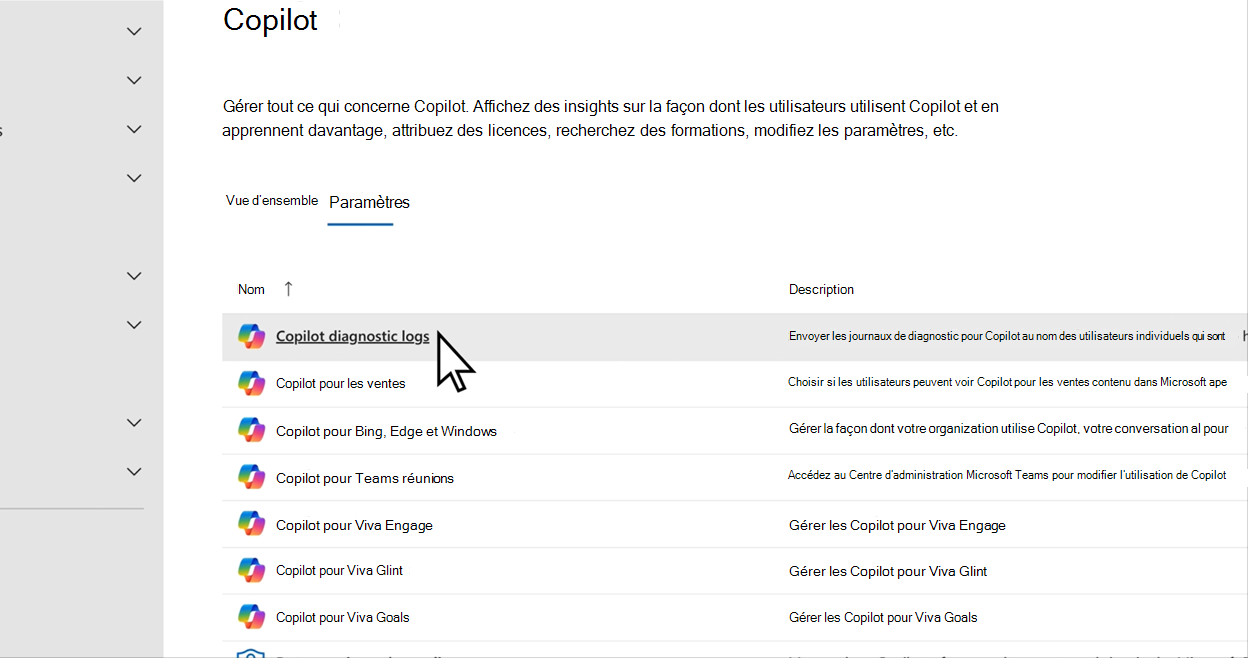Click icon beside Copilot pour Teams réunions

pyautogui.click(x=251, y=477)
